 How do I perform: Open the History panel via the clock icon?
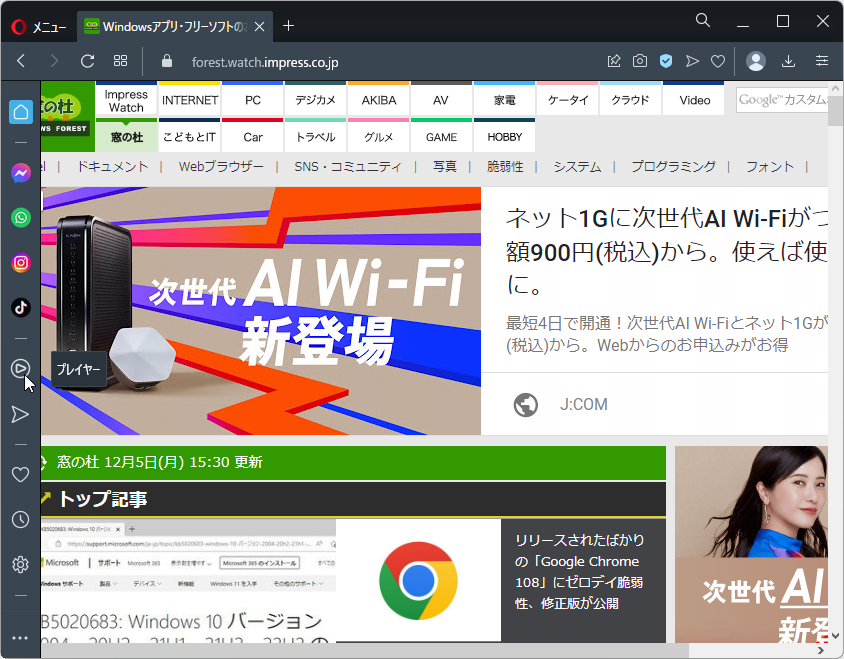click(20, 519)
